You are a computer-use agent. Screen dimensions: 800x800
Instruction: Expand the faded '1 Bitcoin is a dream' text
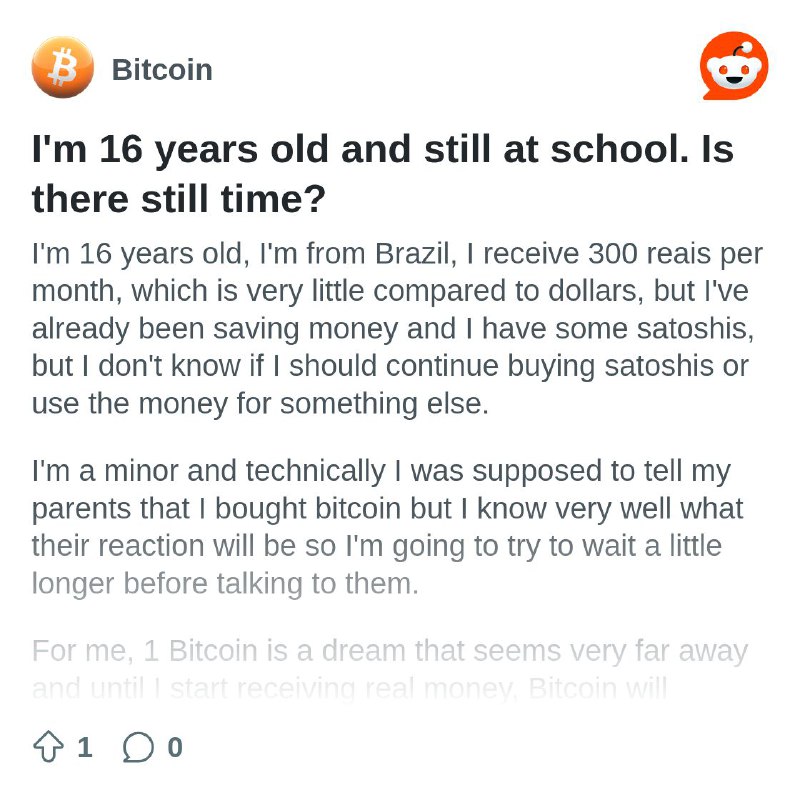[x=390, y=652]
